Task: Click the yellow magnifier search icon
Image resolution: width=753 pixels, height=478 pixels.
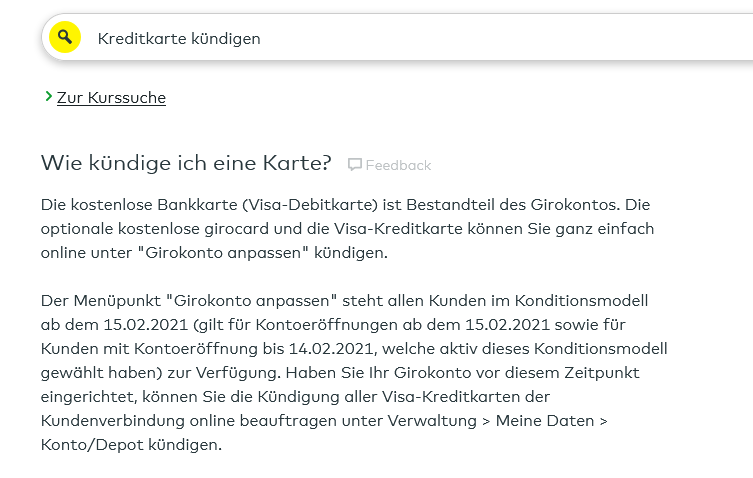Action: (x=65, y=38)
